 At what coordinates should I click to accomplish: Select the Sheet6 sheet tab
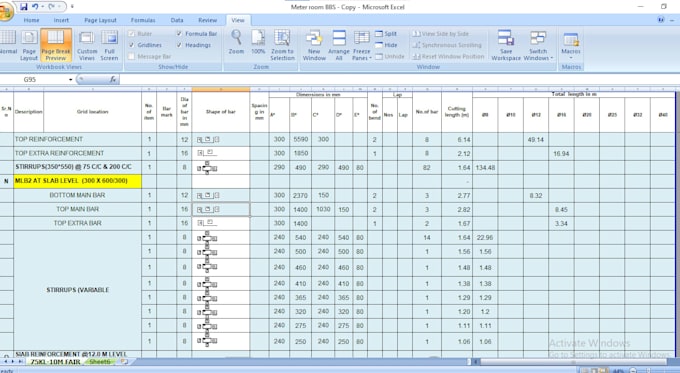100,362
